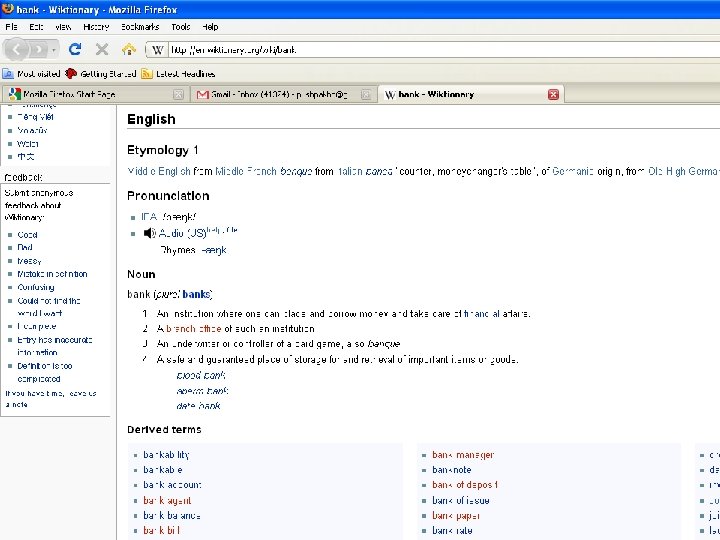
Task: Click the browser Forward arrow button
Action: [x=39, y=49]
